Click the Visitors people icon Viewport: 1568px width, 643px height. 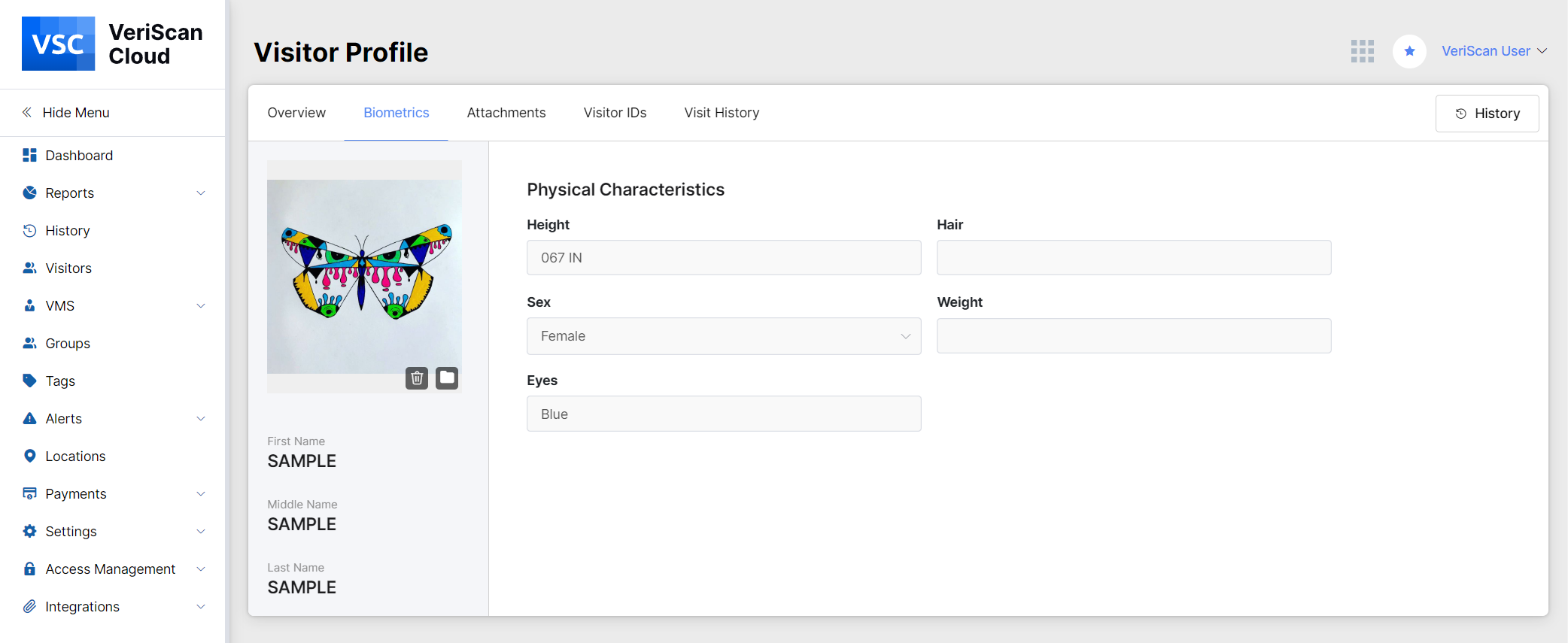tap(29, 268)
